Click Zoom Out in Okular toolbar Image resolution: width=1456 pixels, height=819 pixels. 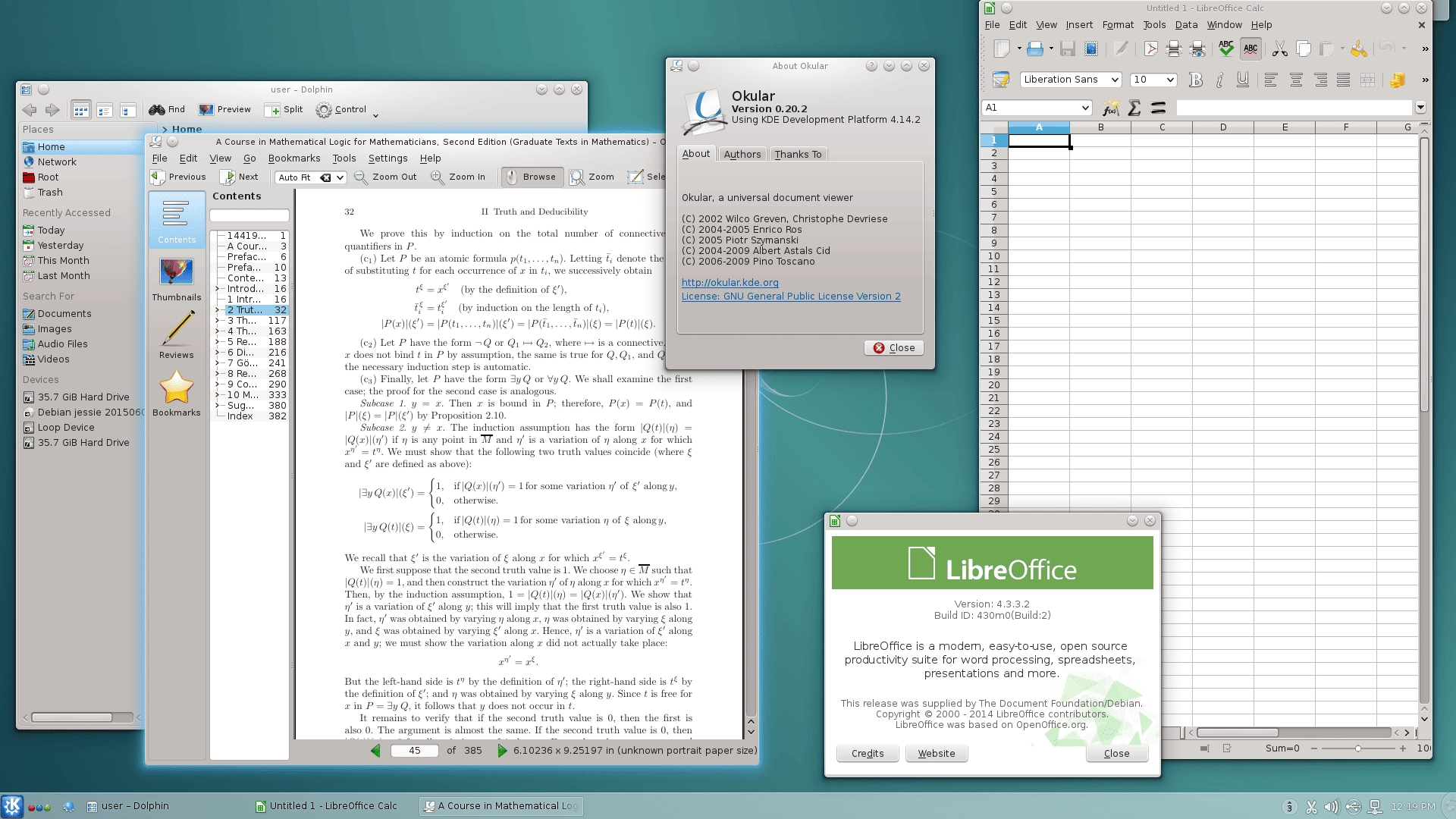pyautogui.click(x=385, y=177)
